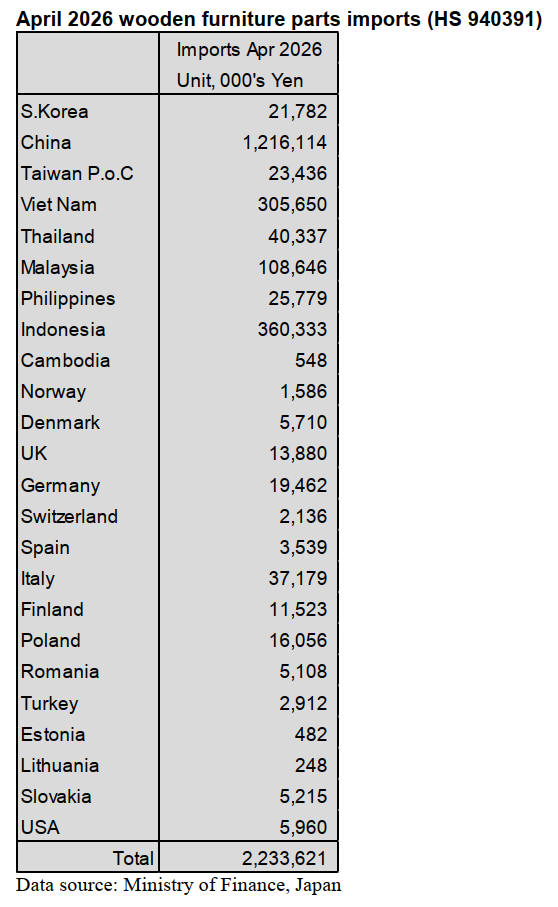558x907 pixels.
Task: Select the S.Korea row label
Action: 54,111
